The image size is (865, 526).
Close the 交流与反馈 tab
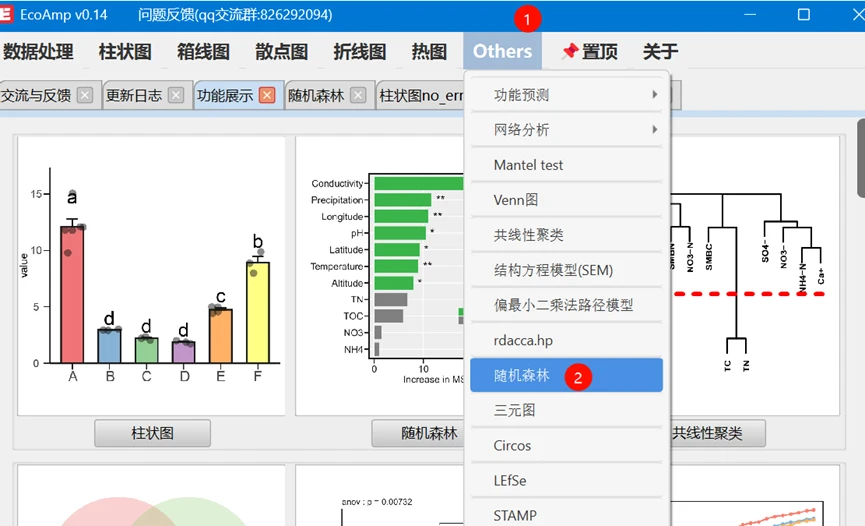pyautogui.click(x=85, y=96)
